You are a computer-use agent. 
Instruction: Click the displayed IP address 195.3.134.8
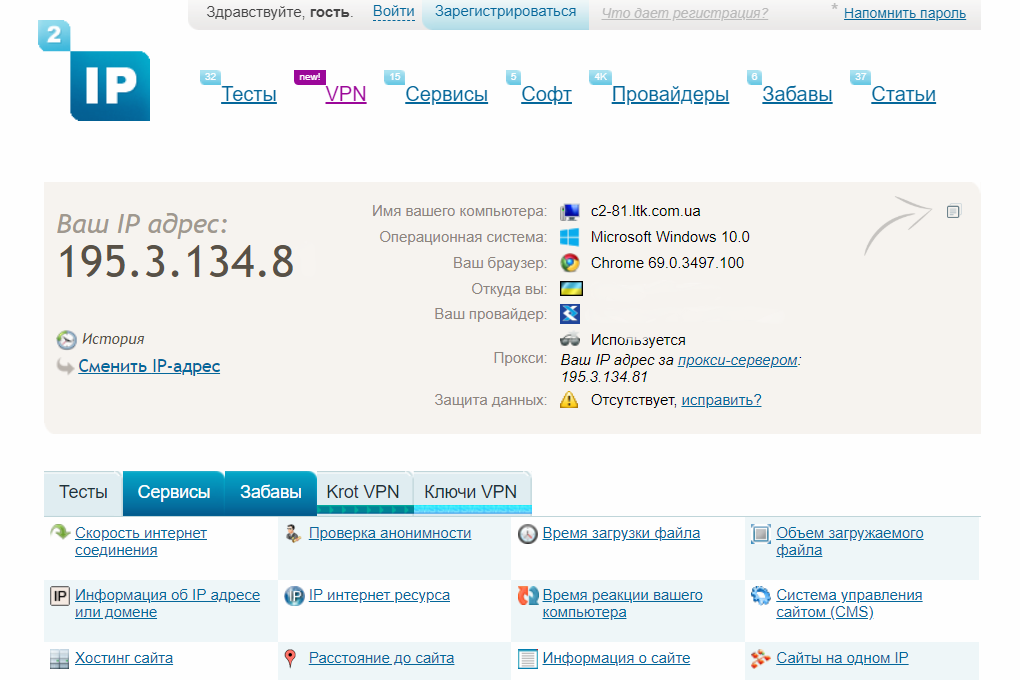click(x=176, y=262)
